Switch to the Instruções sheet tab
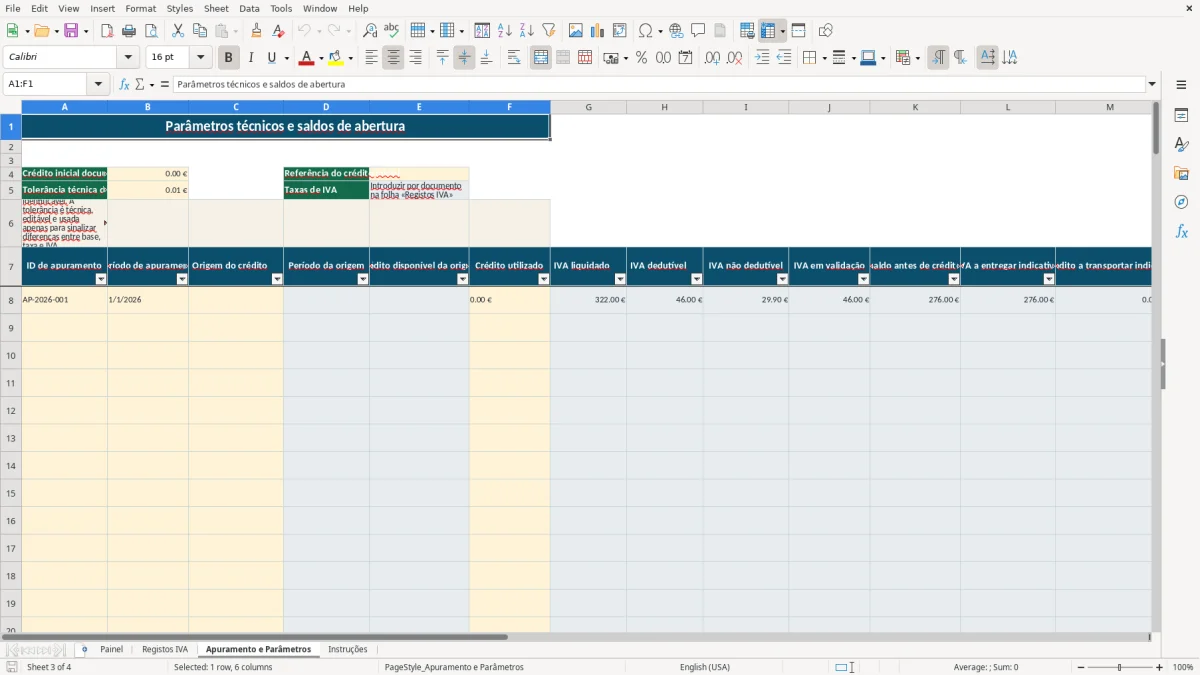This screenshot has height=675, width=1200. point(348,650)
